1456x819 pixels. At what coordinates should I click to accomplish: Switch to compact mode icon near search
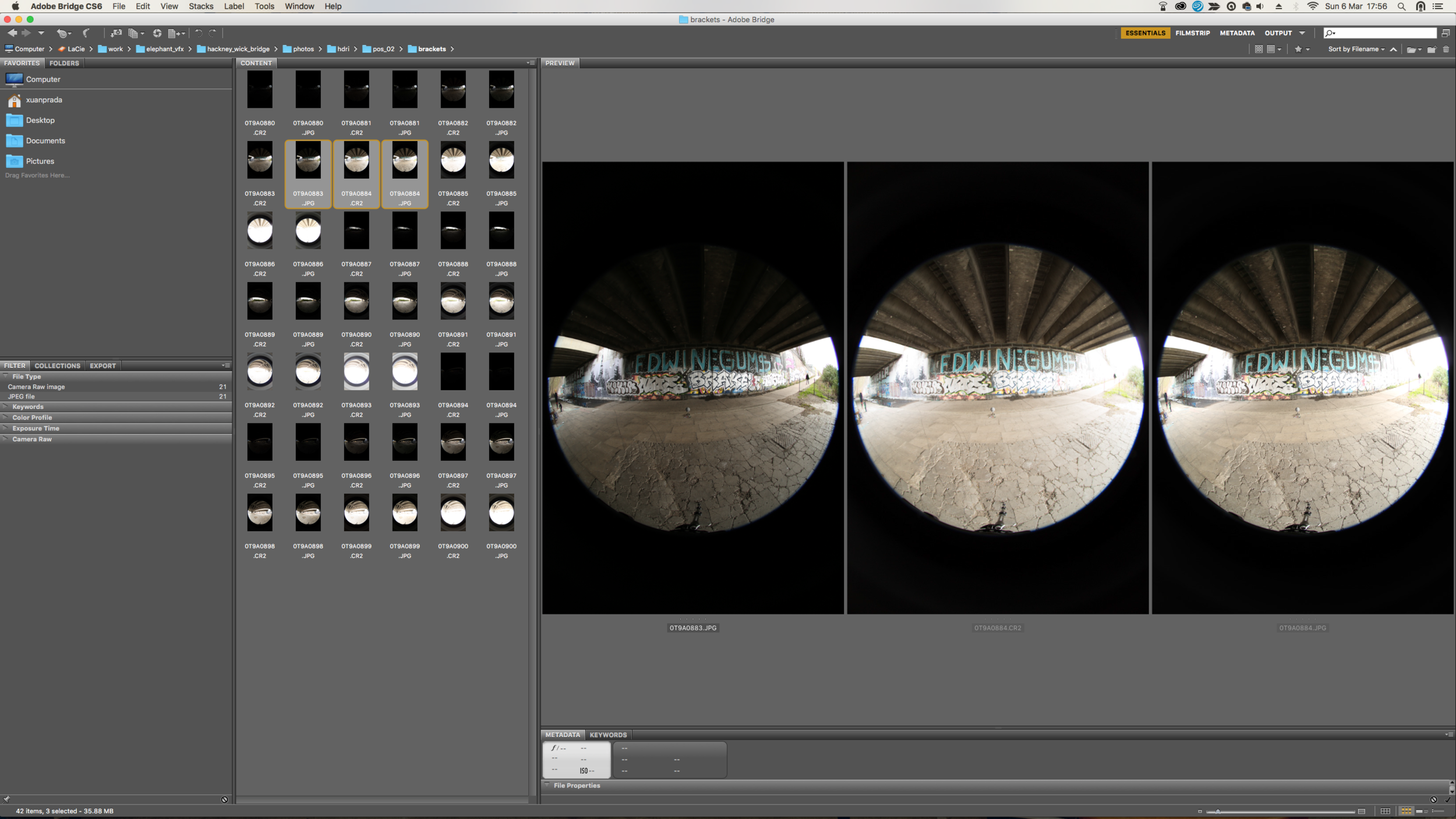click(1446, 33)
